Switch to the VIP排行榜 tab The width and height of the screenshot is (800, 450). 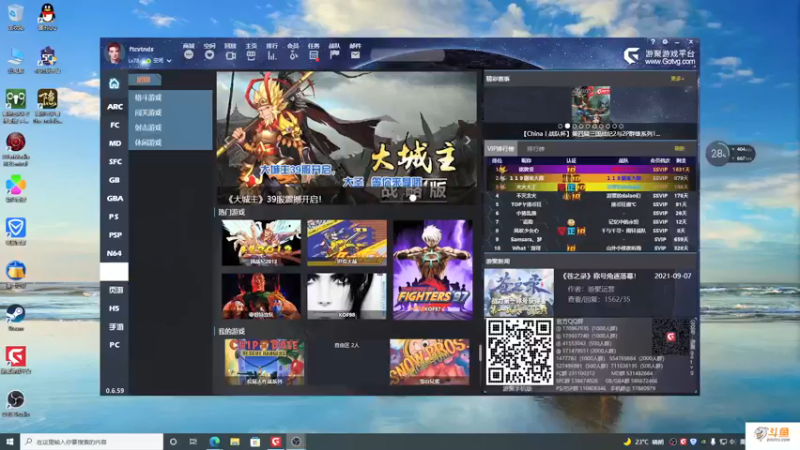[x=501, y=148]
